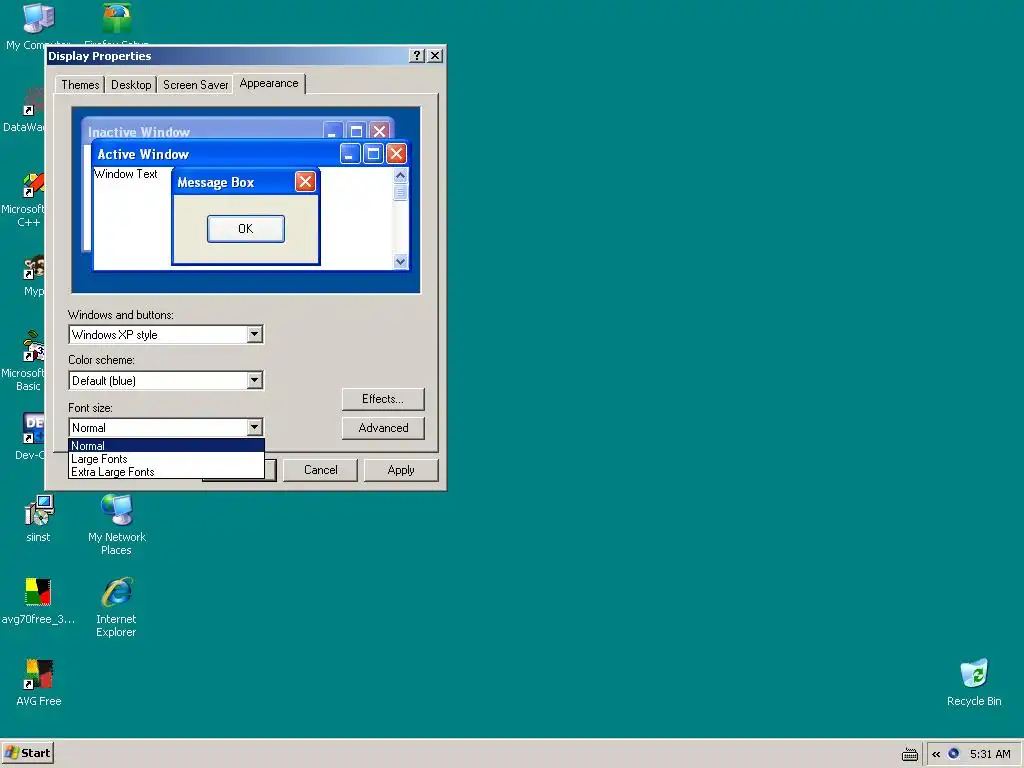Image resolution: width=1024 pixels, height=768 pixels.
Task: Open the Color scheme dropdown
Action: (x=255, y=380)
